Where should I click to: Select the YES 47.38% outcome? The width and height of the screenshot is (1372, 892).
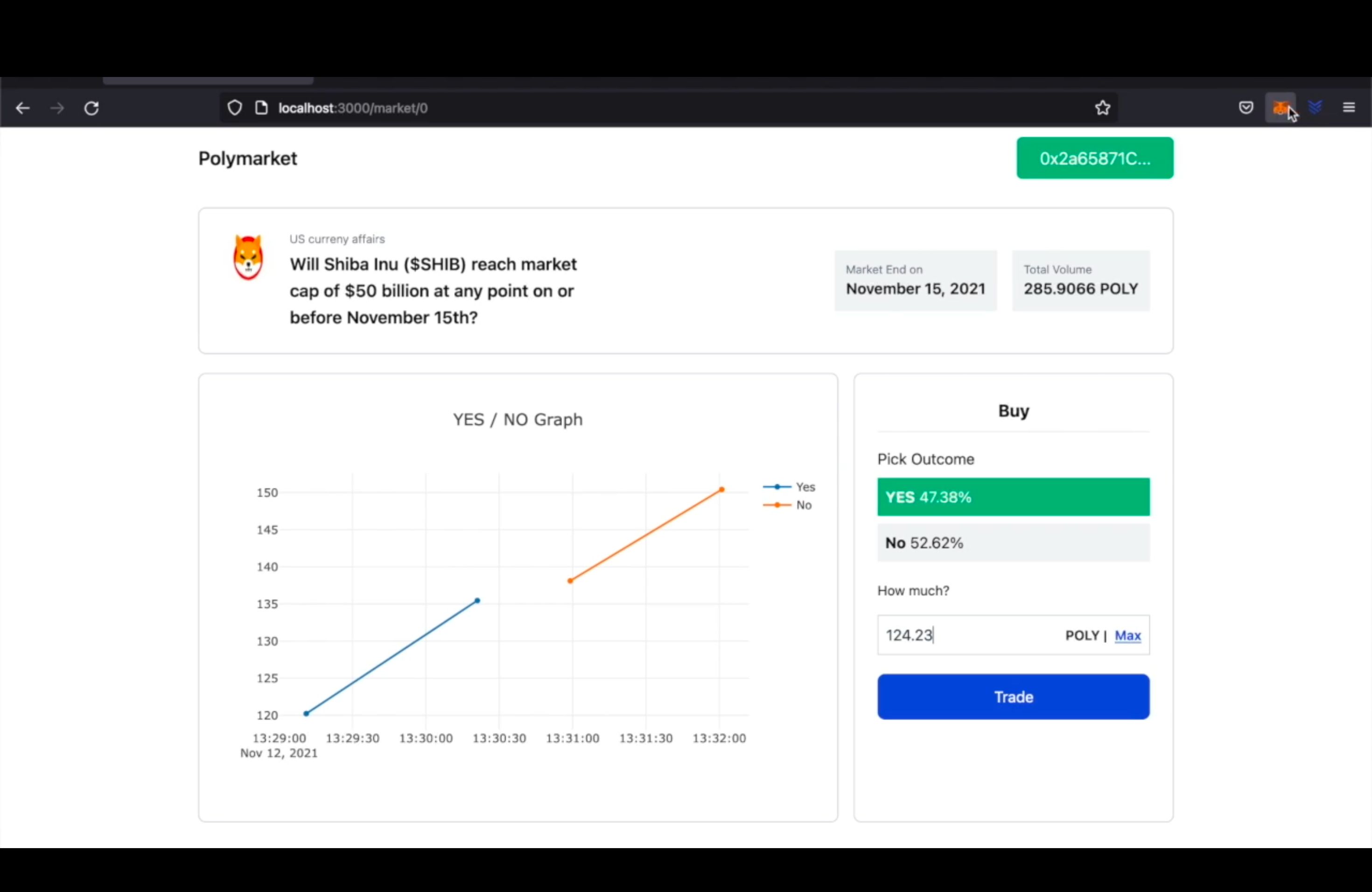click(1014, 497)
